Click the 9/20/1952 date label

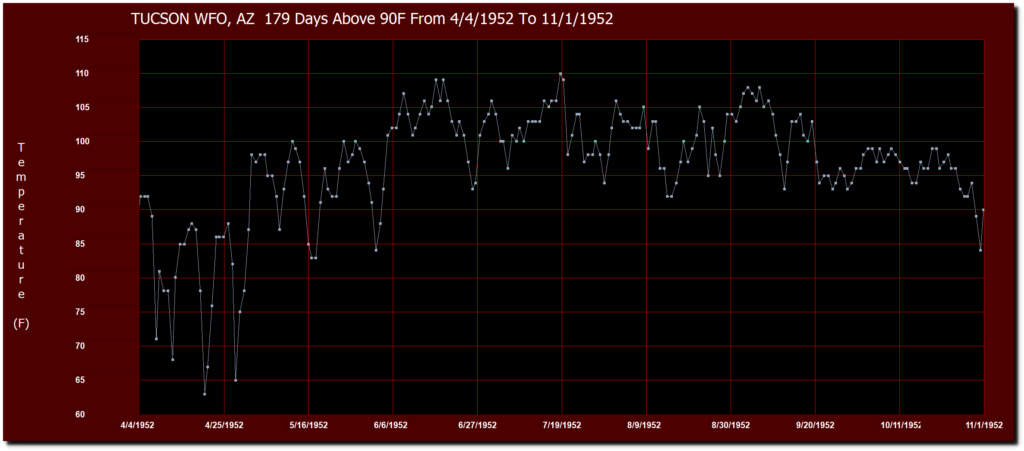816,425
